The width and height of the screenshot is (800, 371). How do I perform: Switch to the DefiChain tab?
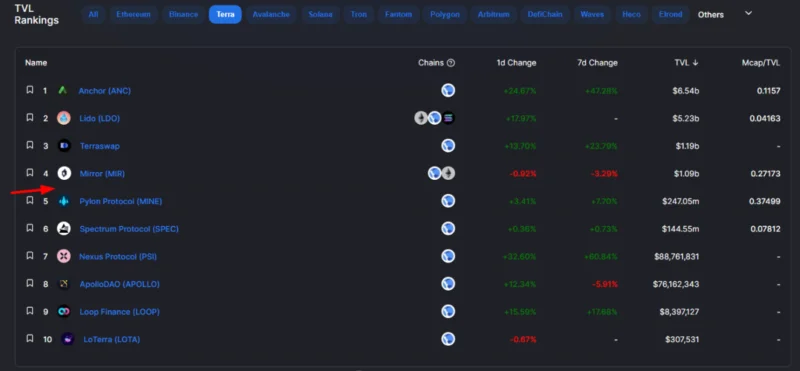pyautogui.click(x=545, y=14)
